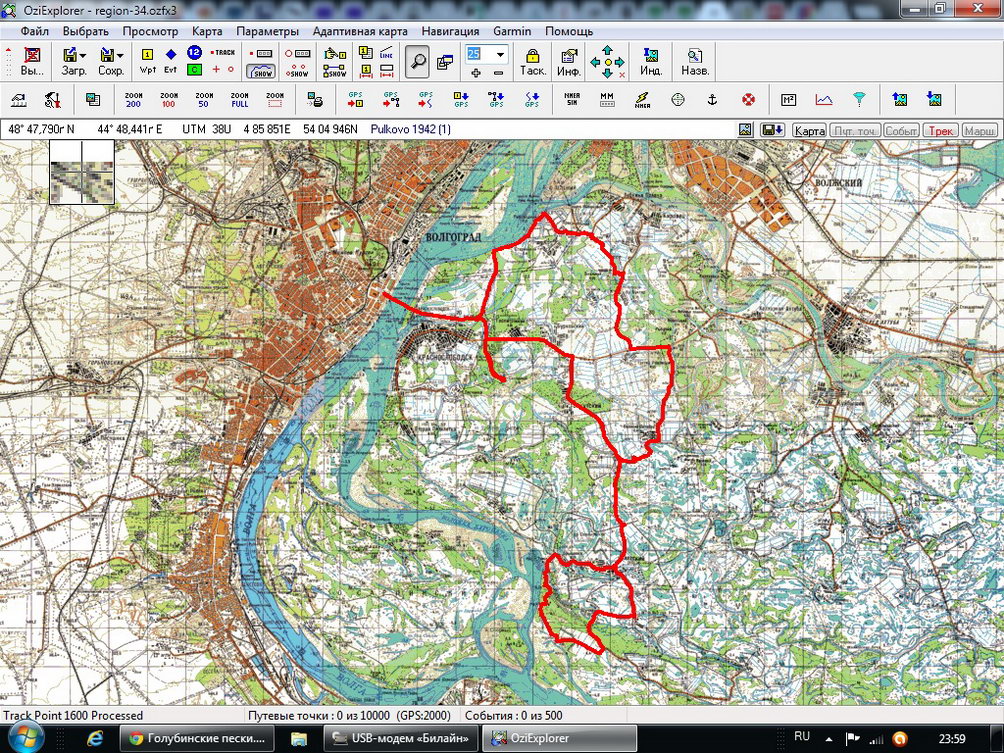Open the track control list icon
Screen dimensions: 1004x753
[261, 53]
